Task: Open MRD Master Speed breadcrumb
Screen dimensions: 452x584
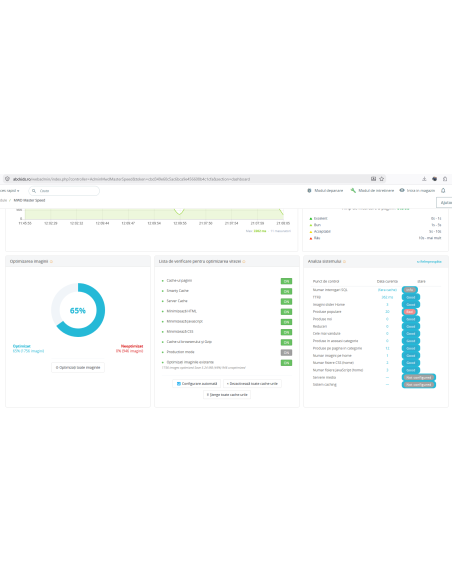Action: (29, 200)
